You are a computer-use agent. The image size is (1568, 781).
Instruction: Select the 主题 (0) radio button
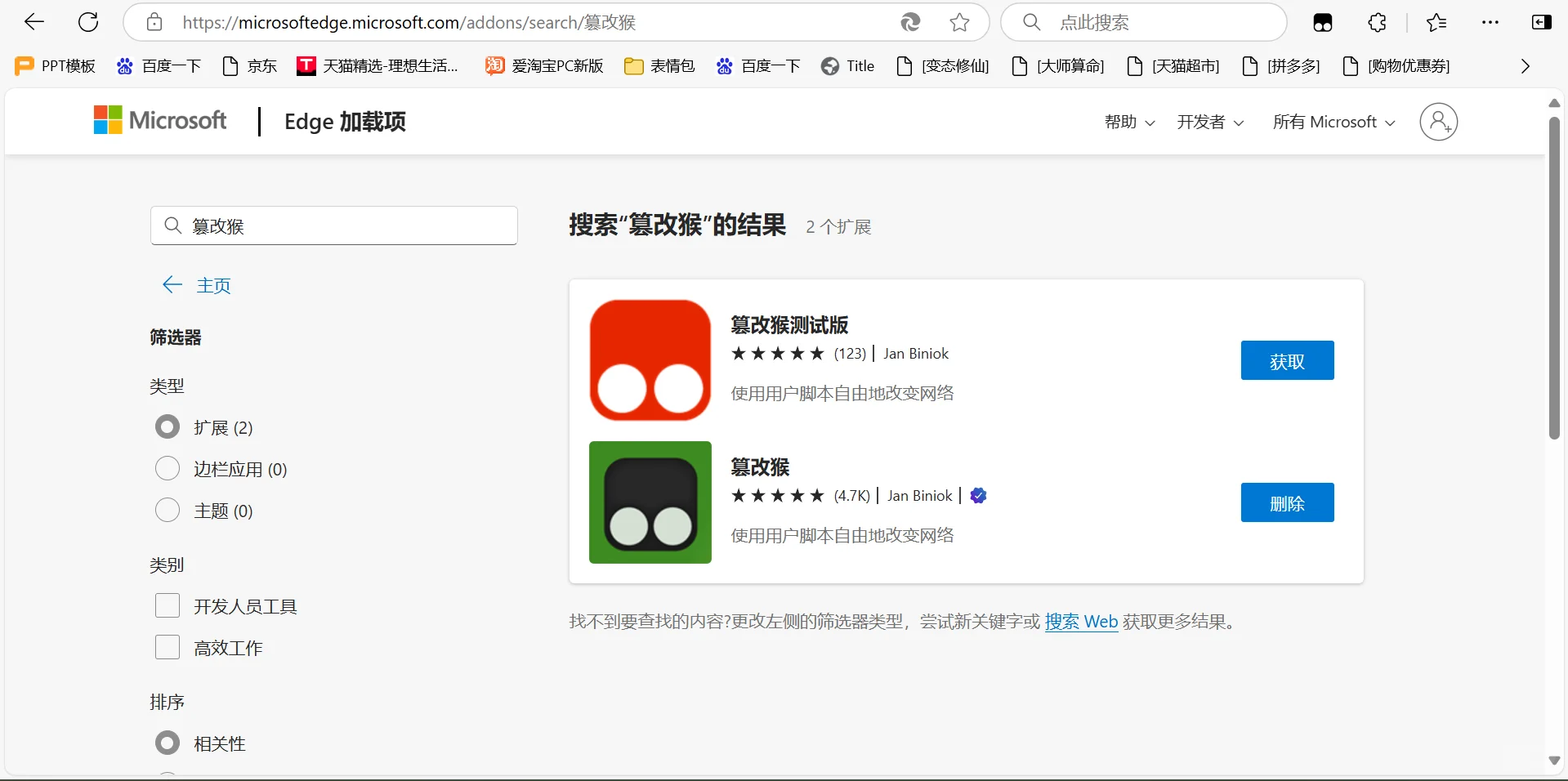point(167,510)
